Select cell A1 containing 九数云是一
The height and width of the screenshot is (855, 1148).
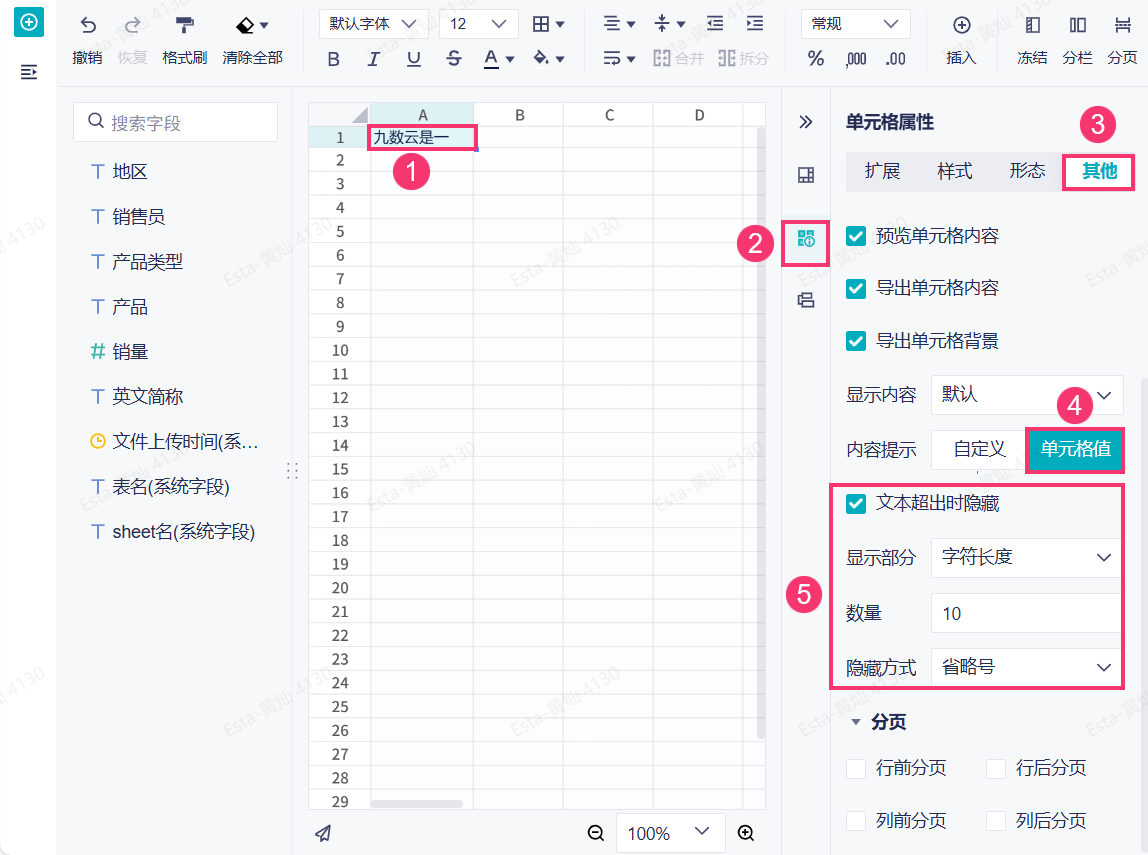pyautogui.click(x=422, y=138)
